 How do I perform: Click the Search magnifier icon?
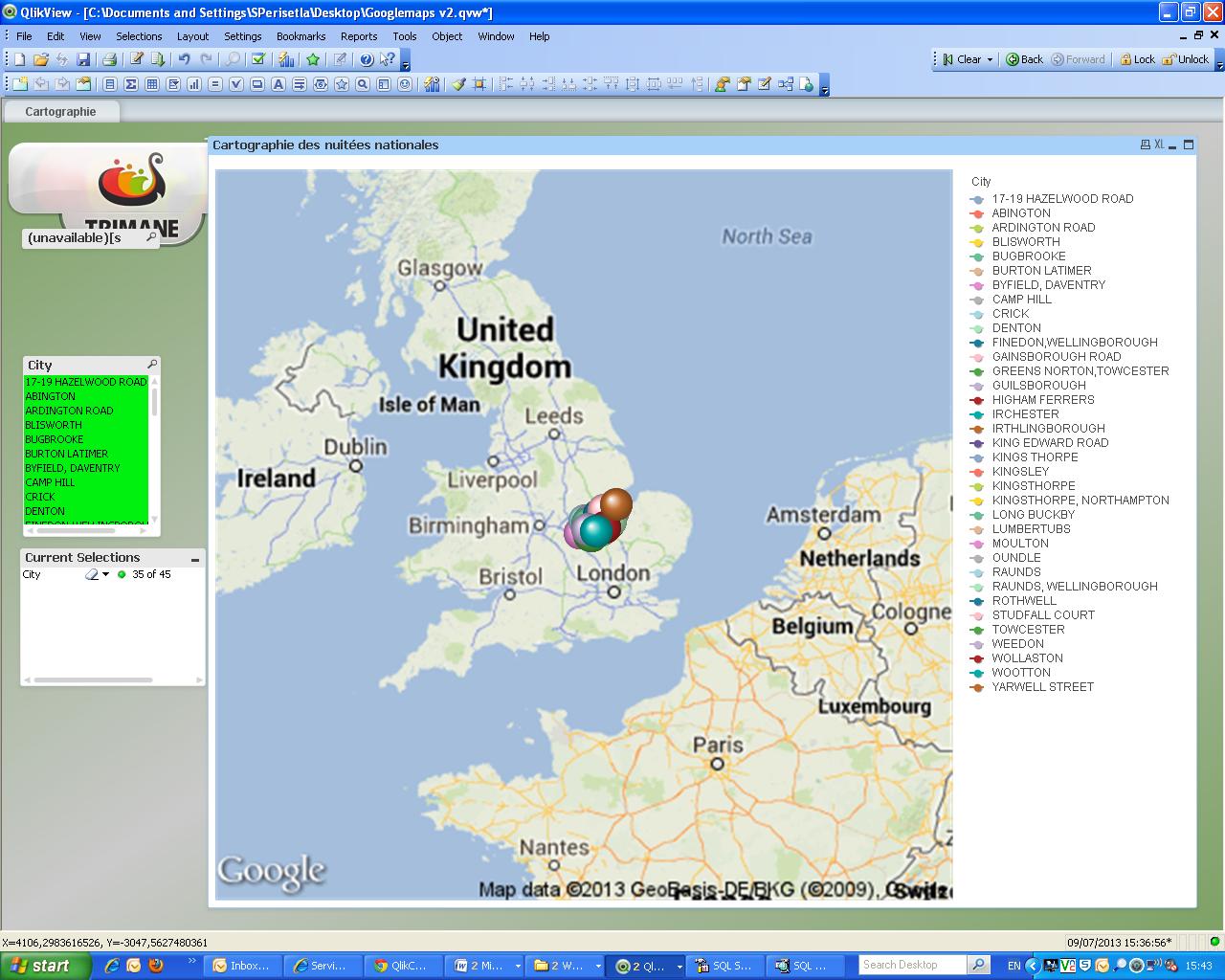click(233, 59)
